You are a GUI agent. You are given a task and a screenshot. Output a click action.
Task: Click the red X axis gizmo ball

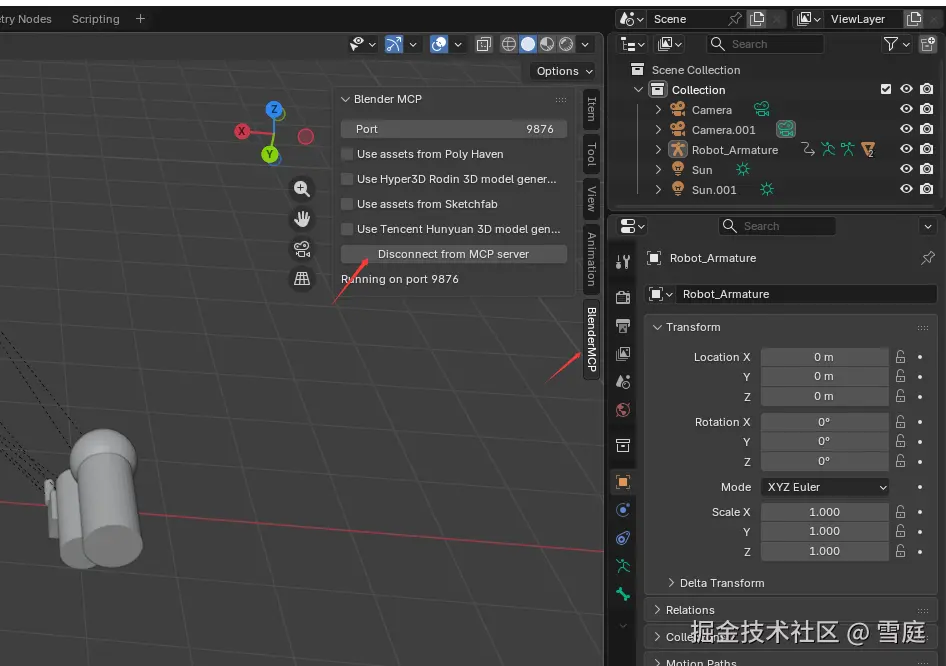tap(242, 131)
